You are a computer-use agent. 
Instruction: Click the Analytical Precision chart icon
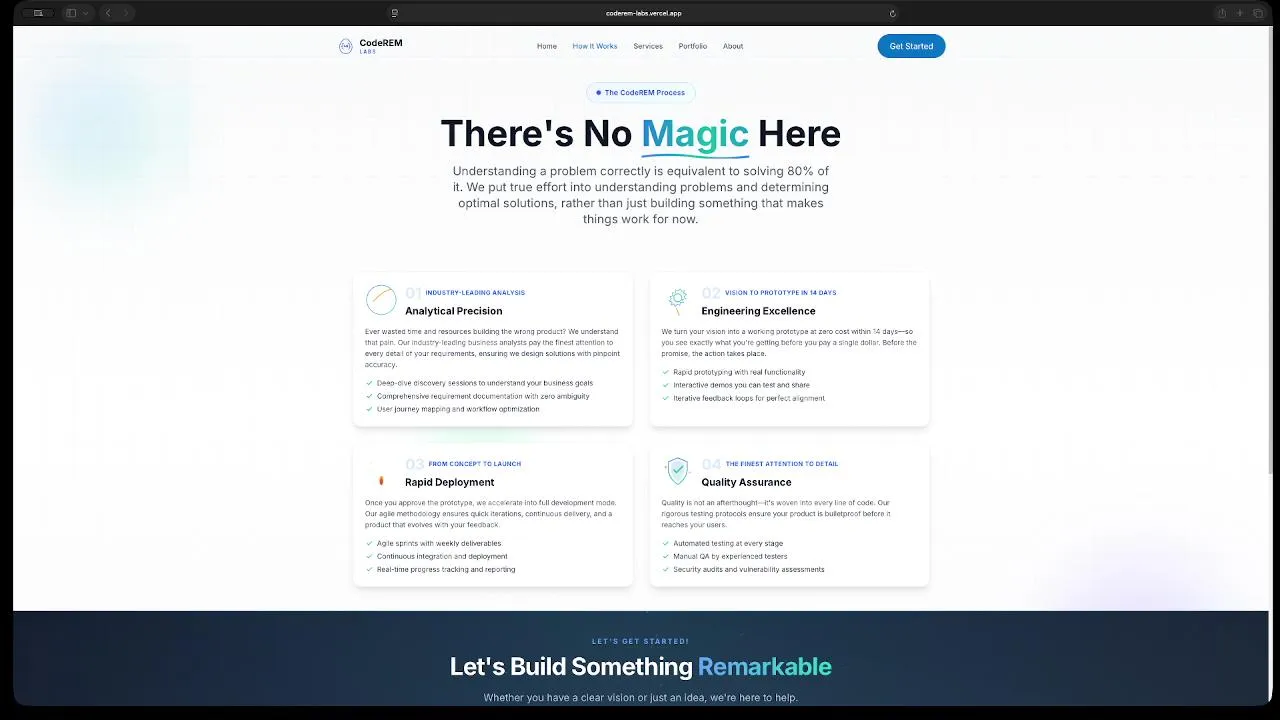pos(381,300)
